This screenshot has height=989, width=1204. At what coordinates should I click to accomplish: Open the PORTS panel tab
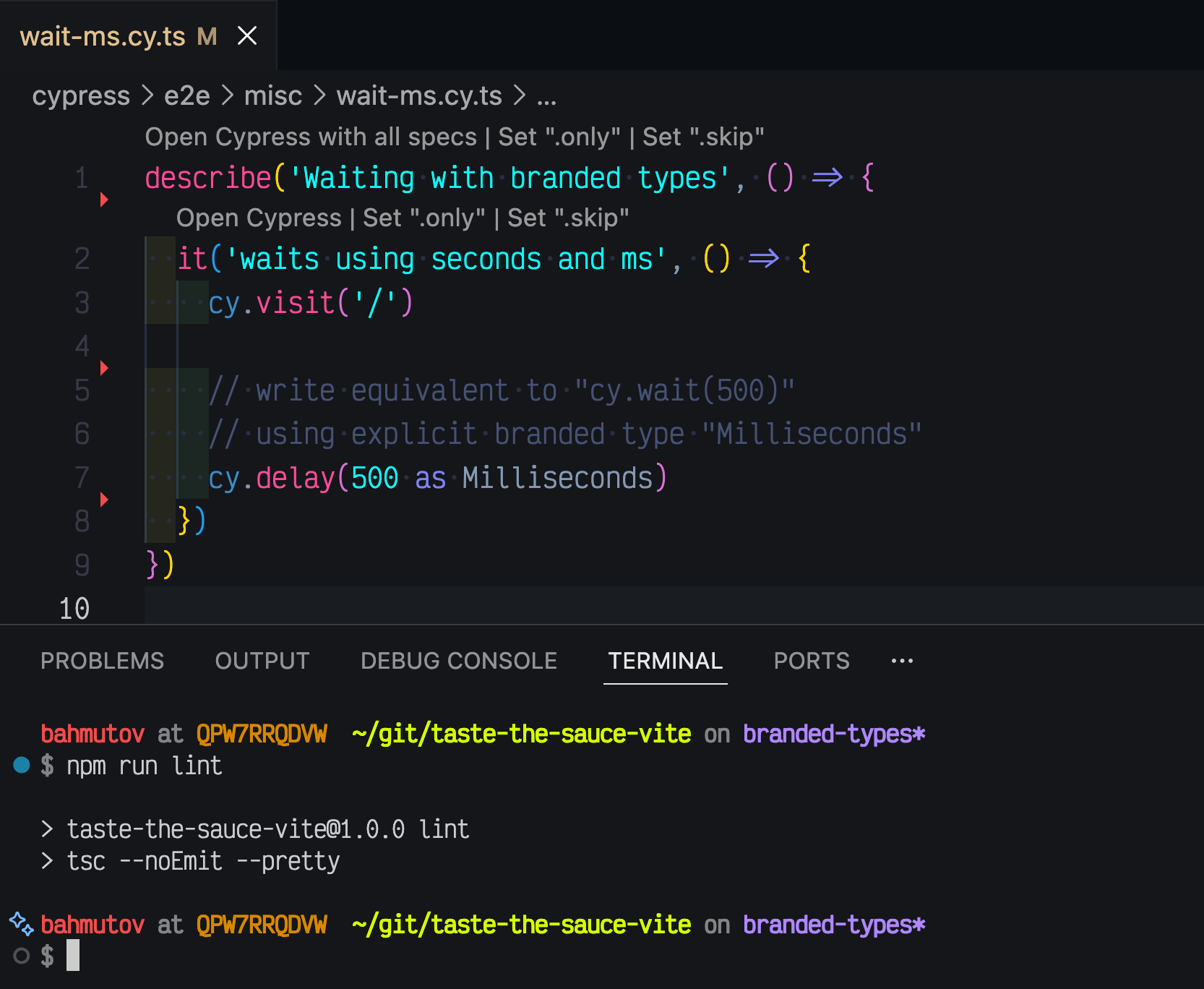click(811, 661)
